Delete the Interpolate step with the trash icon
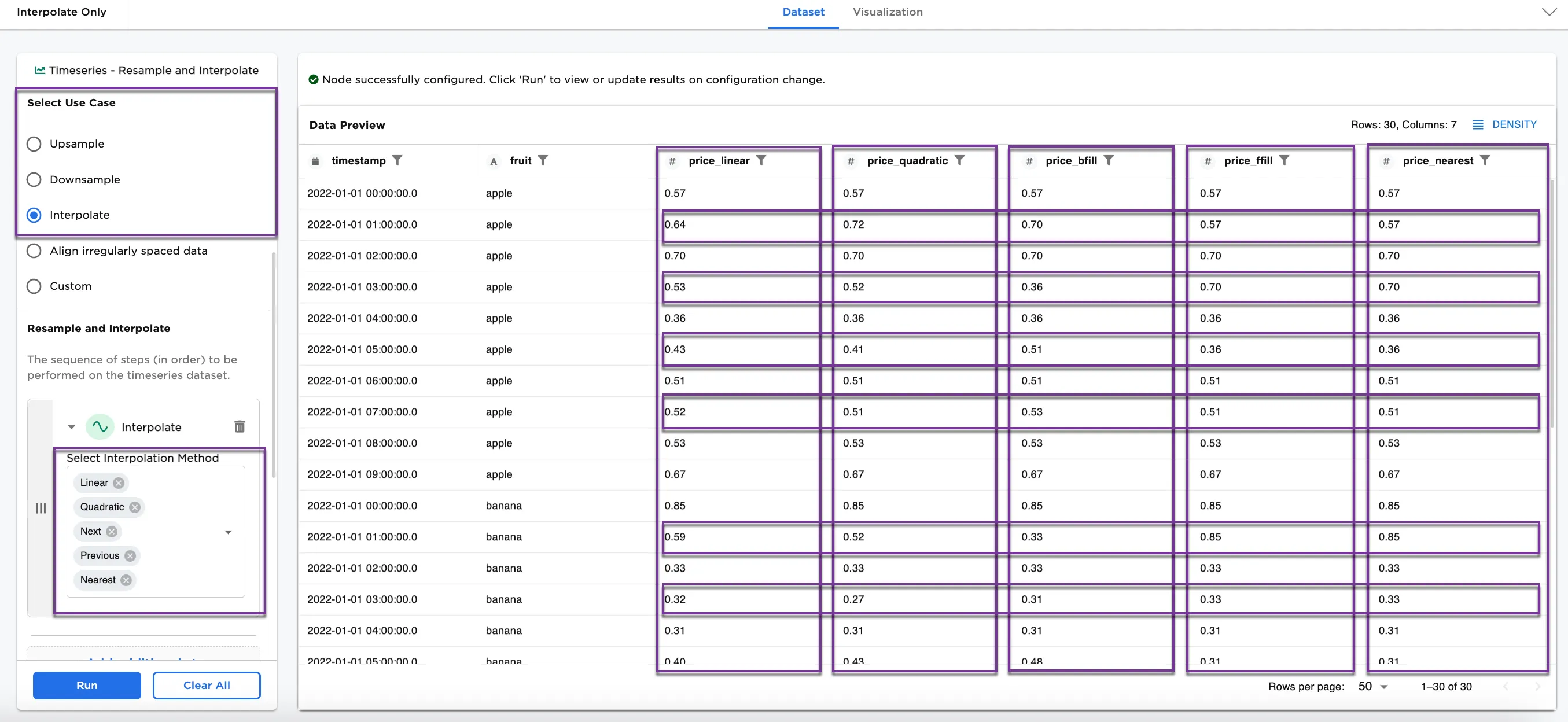The image size is (1568, 722). 240,427
